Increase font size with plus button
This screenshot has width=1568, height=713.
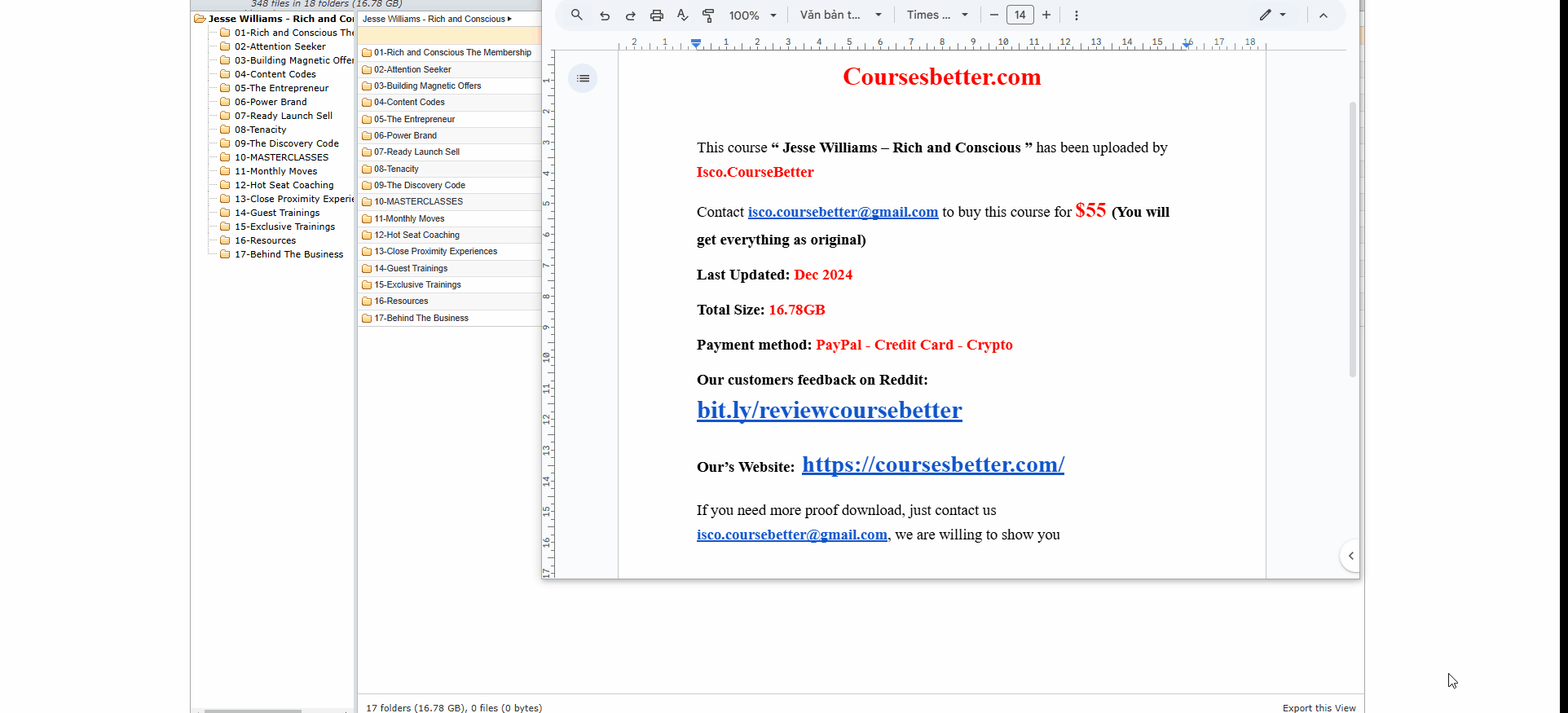tap(1046, 15)
